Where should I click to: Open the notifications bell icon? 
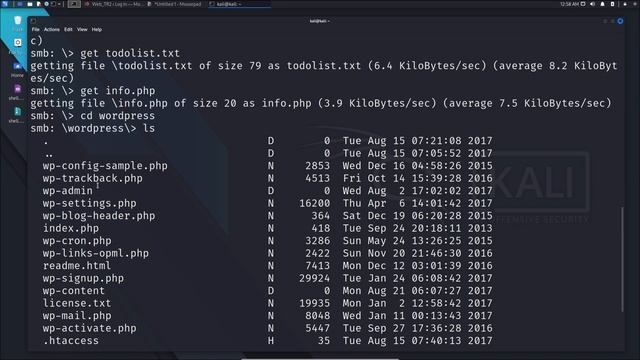click(602, 4)
